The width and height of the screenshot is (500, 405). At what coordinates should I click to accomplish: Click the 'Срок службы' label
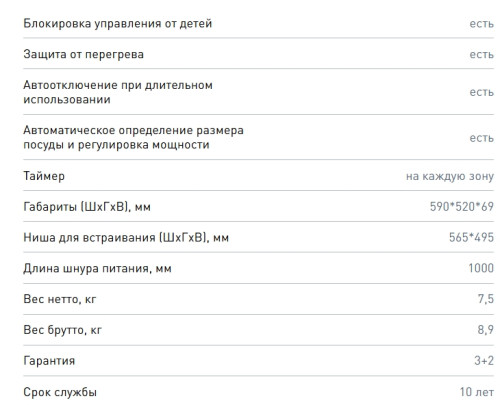pos(60,392)
